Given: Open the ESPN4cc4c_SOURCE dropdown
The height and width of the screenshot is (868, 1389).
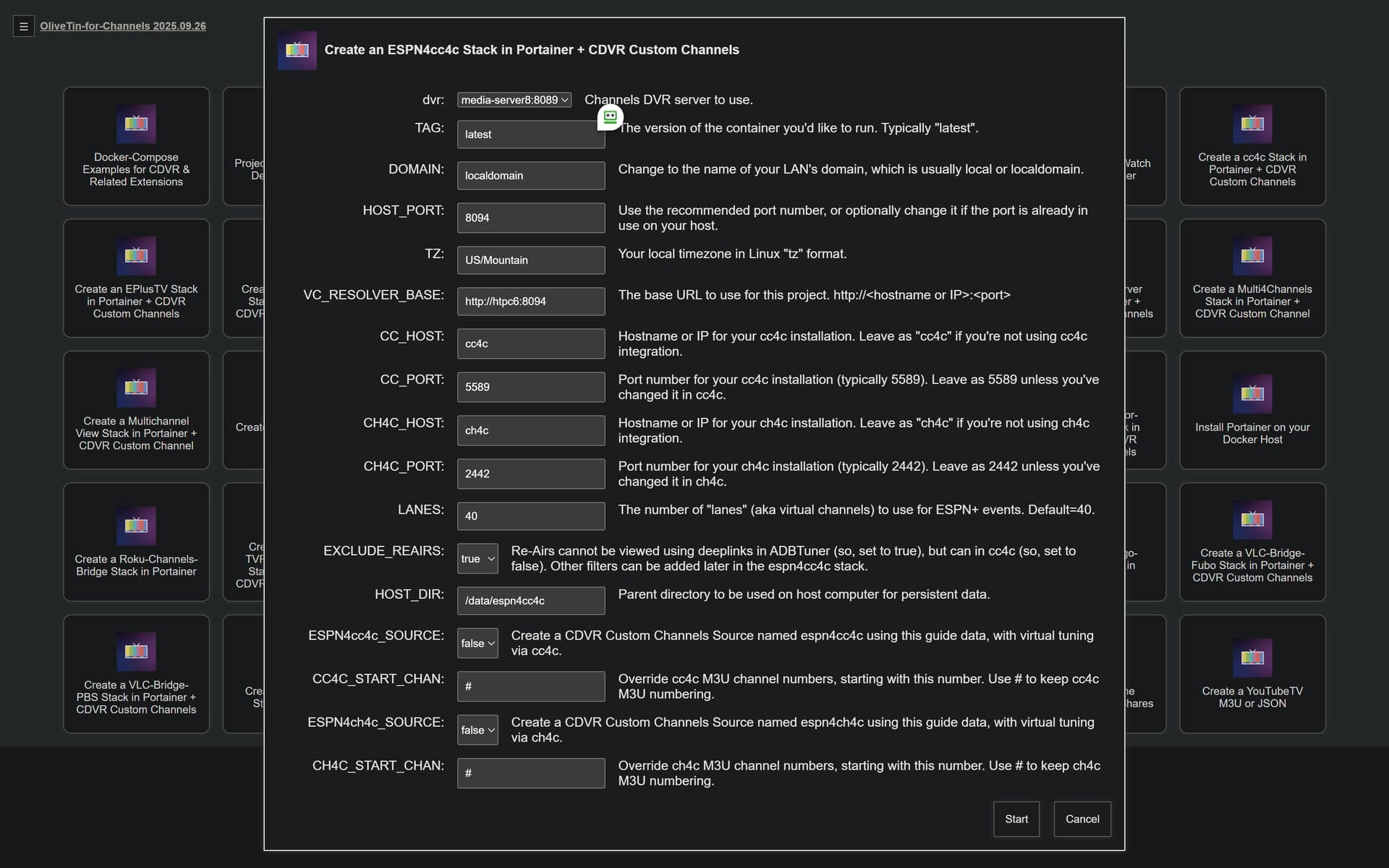Looking at the screenshot, I should pos(477,644).
